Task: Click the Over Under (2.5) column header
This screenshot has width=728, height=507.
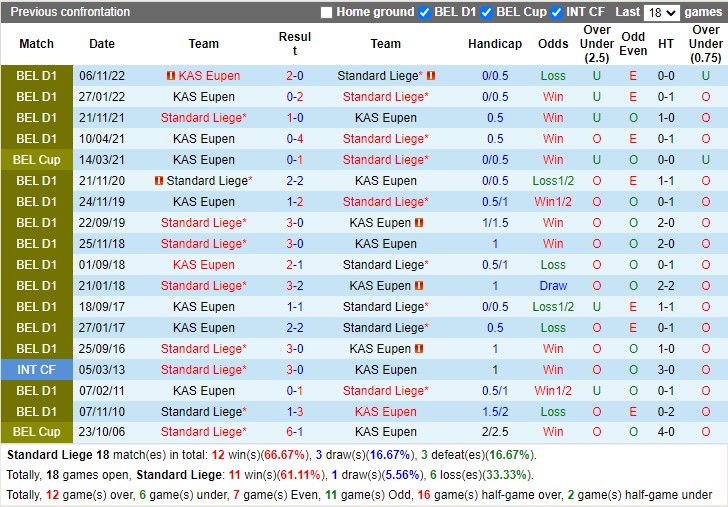Action: (597, 44)
